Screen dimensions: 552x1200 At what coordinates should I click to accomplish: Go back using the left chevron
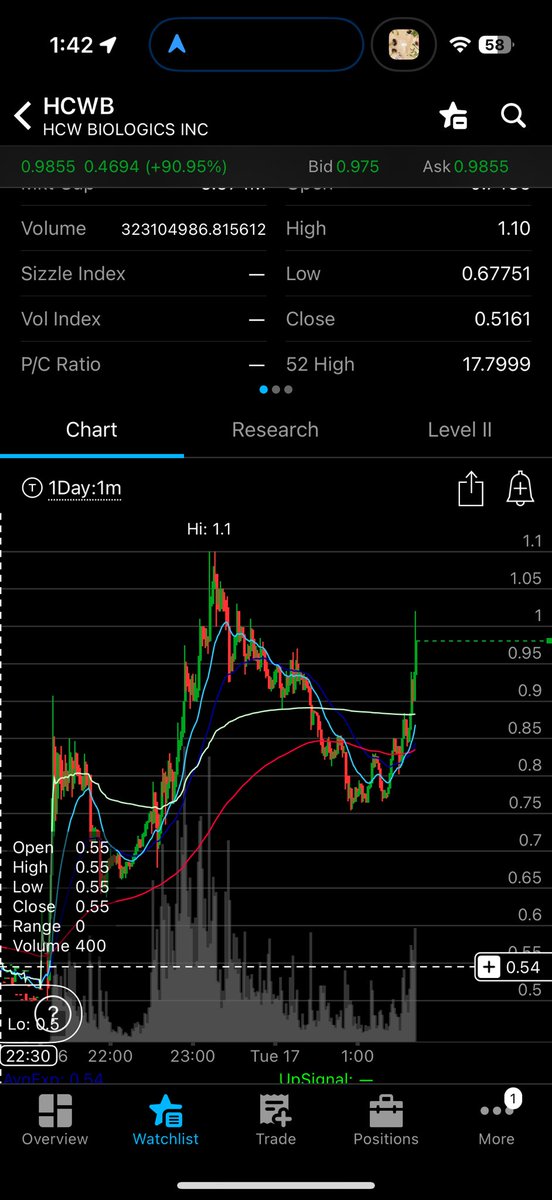(23, 116)
